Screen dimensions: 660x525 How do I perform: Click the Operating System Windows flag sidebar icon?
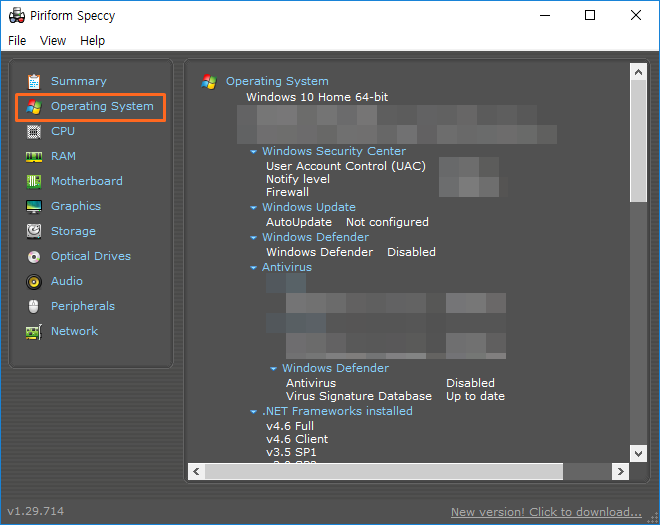(34, 107)
